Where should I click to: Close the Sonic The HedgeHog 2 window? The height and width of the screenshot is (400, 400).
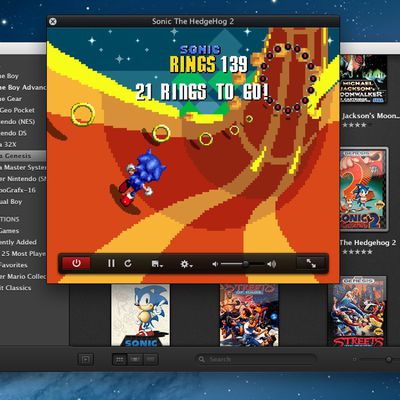coord(53,22)
